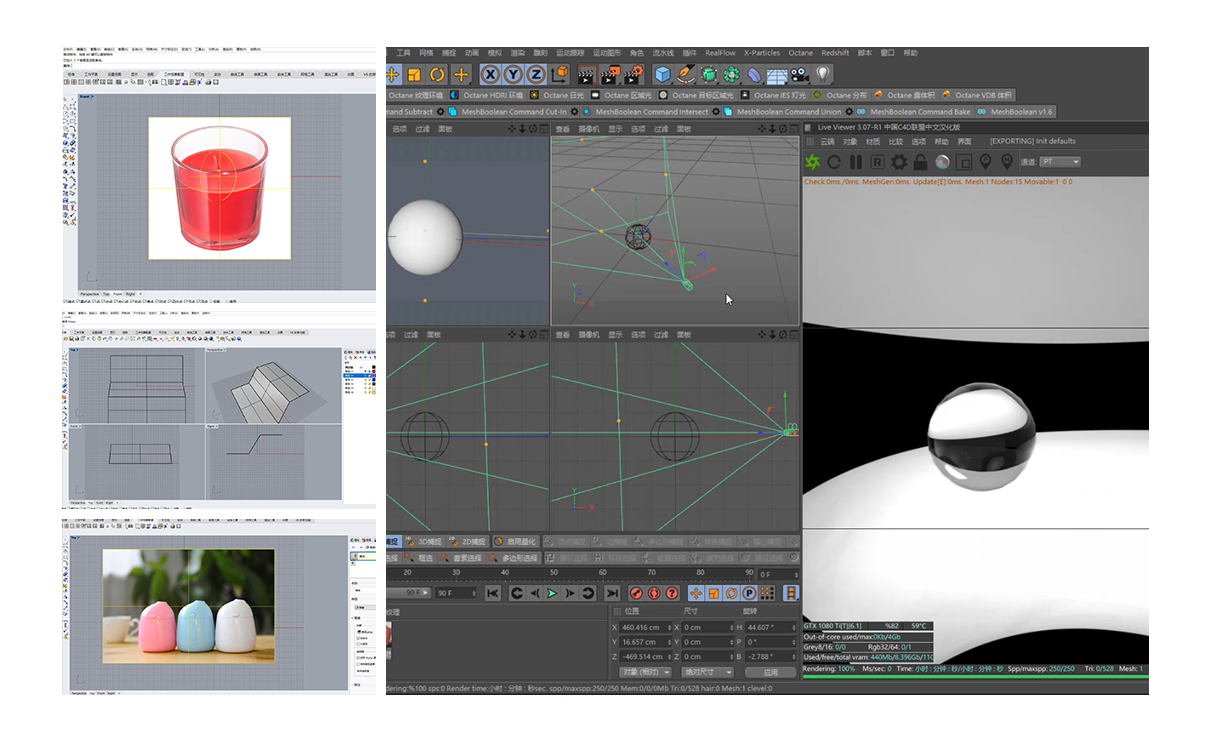Open the coordinate system cube icon
The image size is (1210, 742).
559,74
